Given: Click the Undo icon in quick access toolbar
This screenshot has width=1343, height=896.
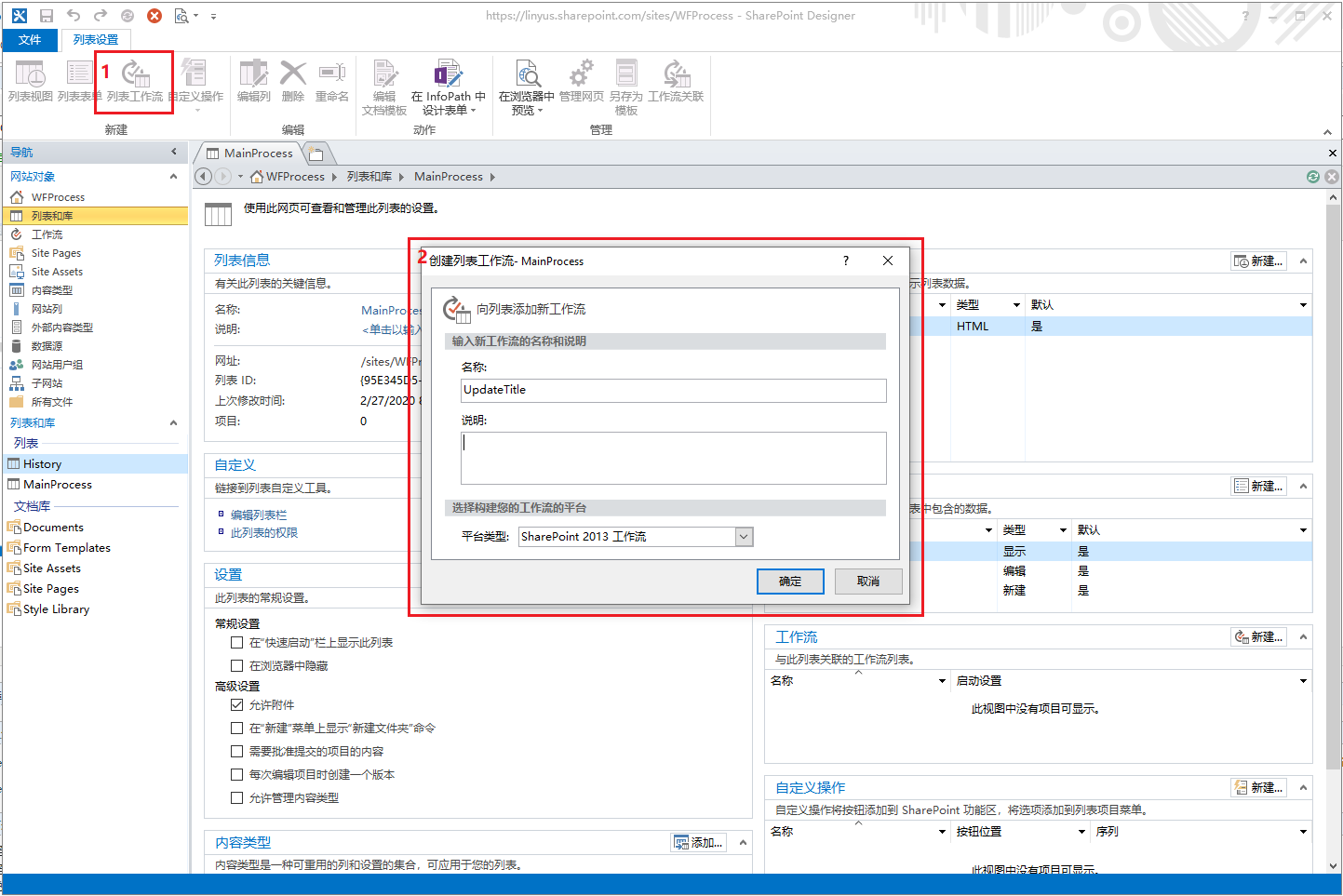Looking at the screenshot, I should point(74,16).
